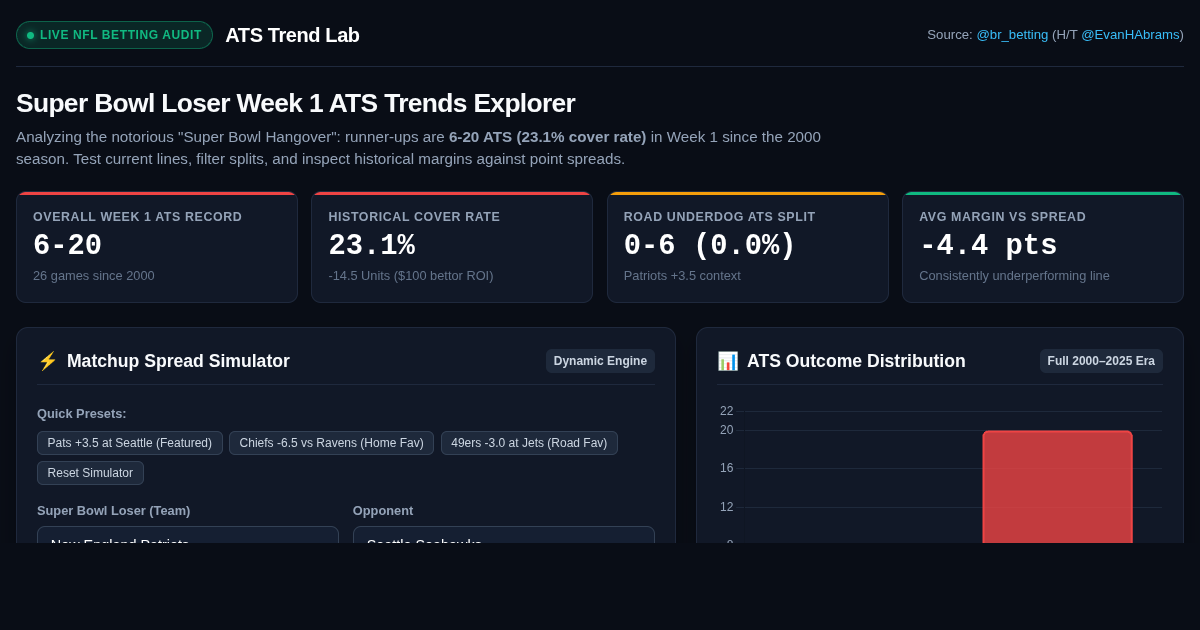Click the 26 games since 2000 note

pyautogui.click(x=94, y=276)
